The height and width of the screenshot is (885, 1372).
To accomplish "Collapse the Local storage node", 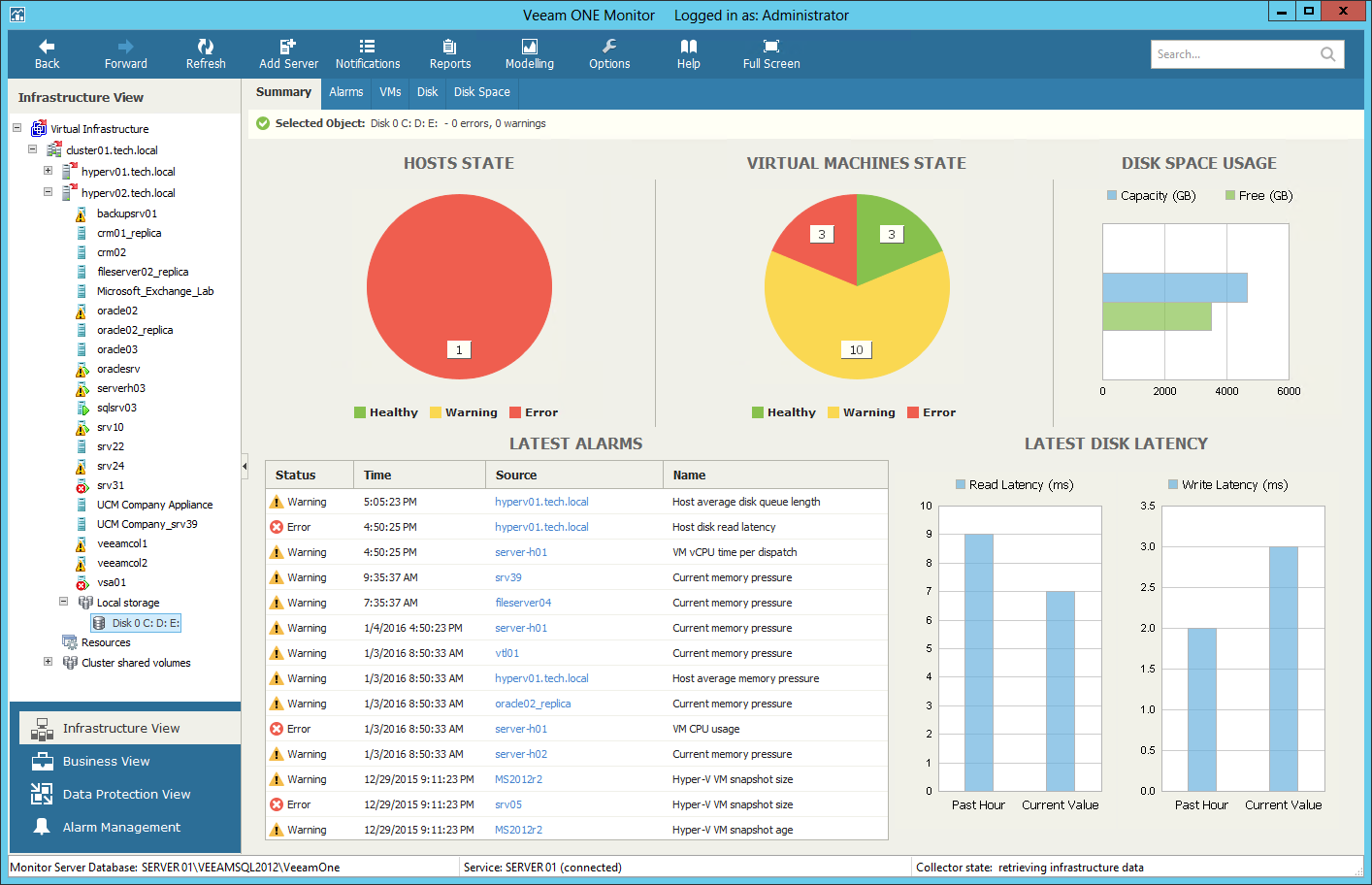I will (63, 602).
